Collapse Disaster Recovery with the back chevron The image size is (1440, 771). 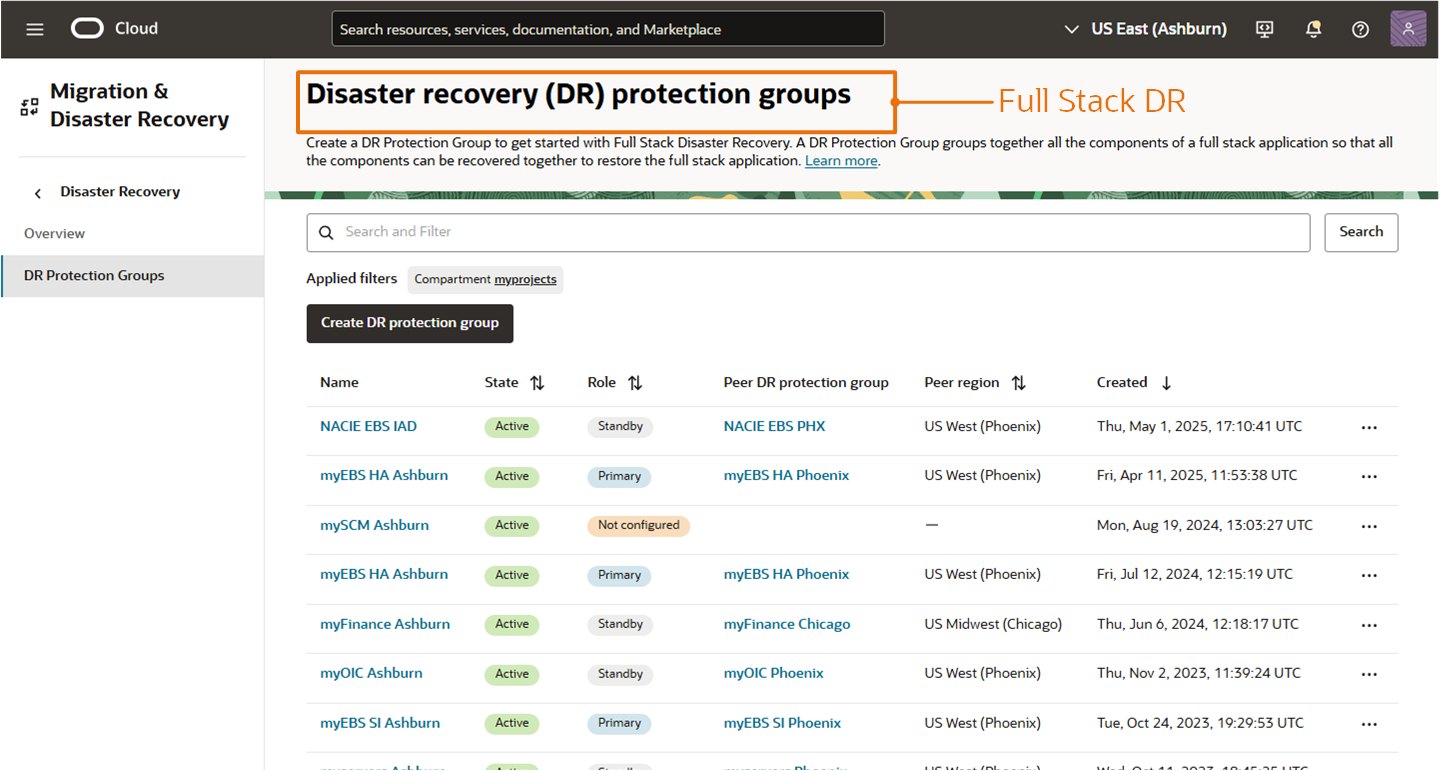(x=37, y=192)
